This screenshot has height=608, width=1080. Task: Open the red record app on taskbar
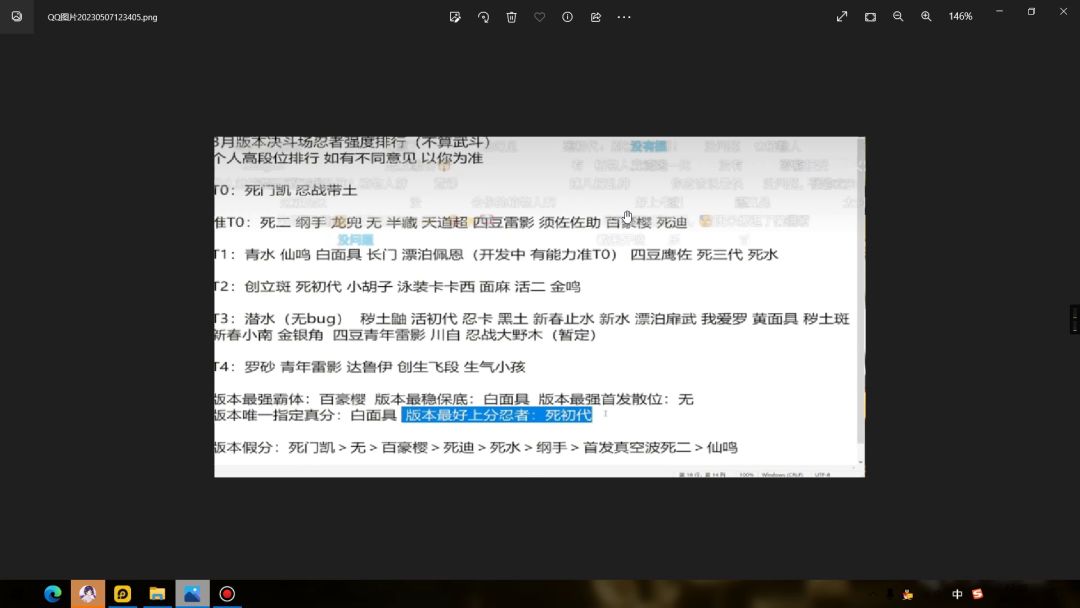[x=227, y=594]
